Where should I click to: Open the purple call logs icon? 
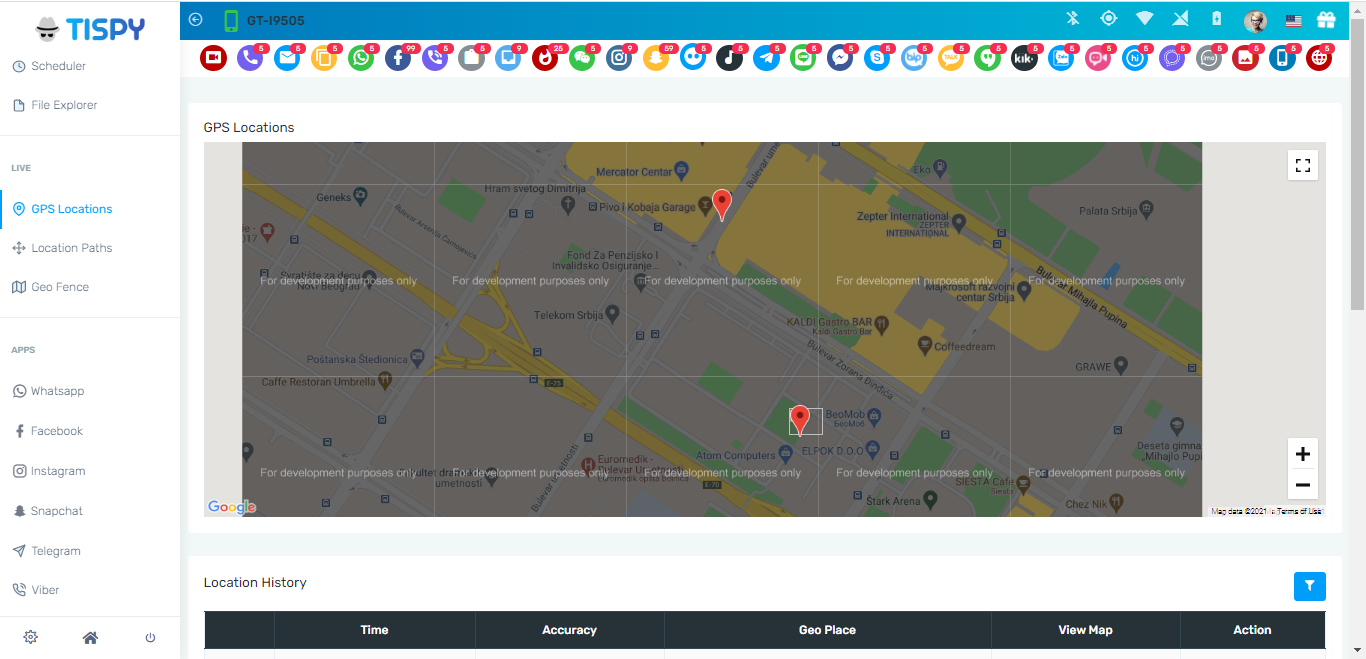250,58
